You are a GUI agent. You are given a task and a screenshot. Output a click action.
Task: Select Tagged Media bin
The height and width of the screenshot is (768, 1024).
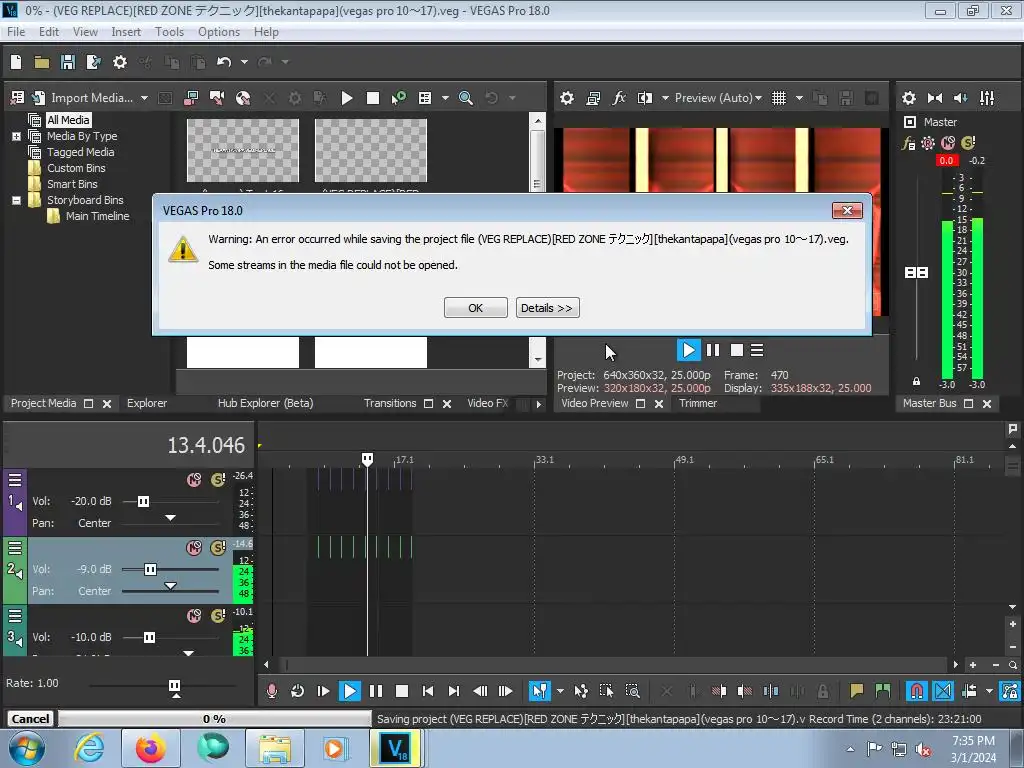coord(80,152)
